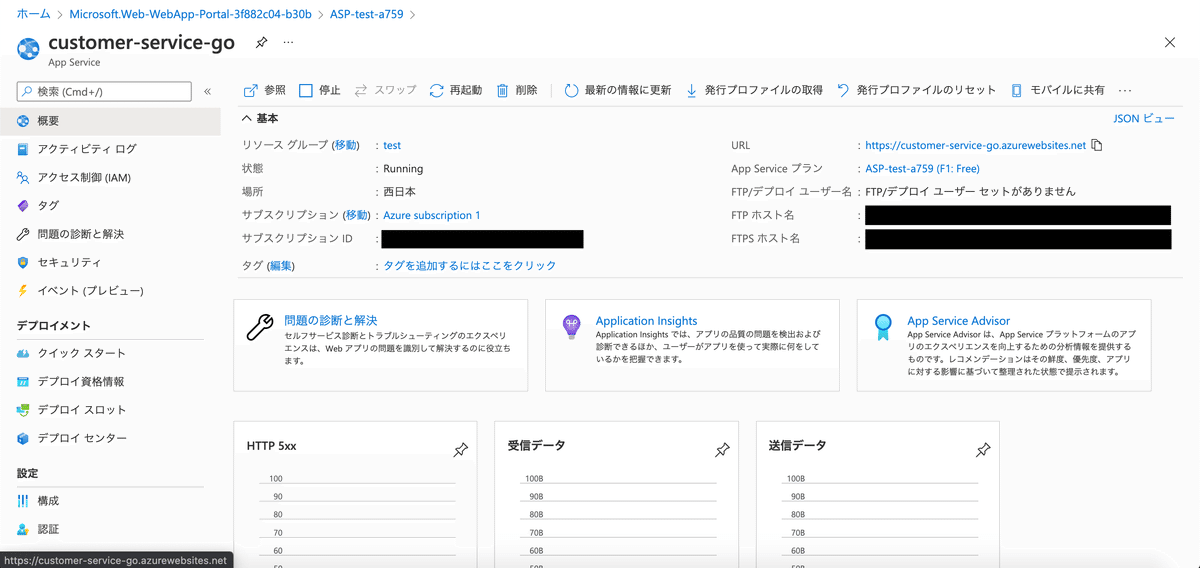Click the 受信データ chart title
This screenshot has width=1200, height=568.
[x=537, y=445]
